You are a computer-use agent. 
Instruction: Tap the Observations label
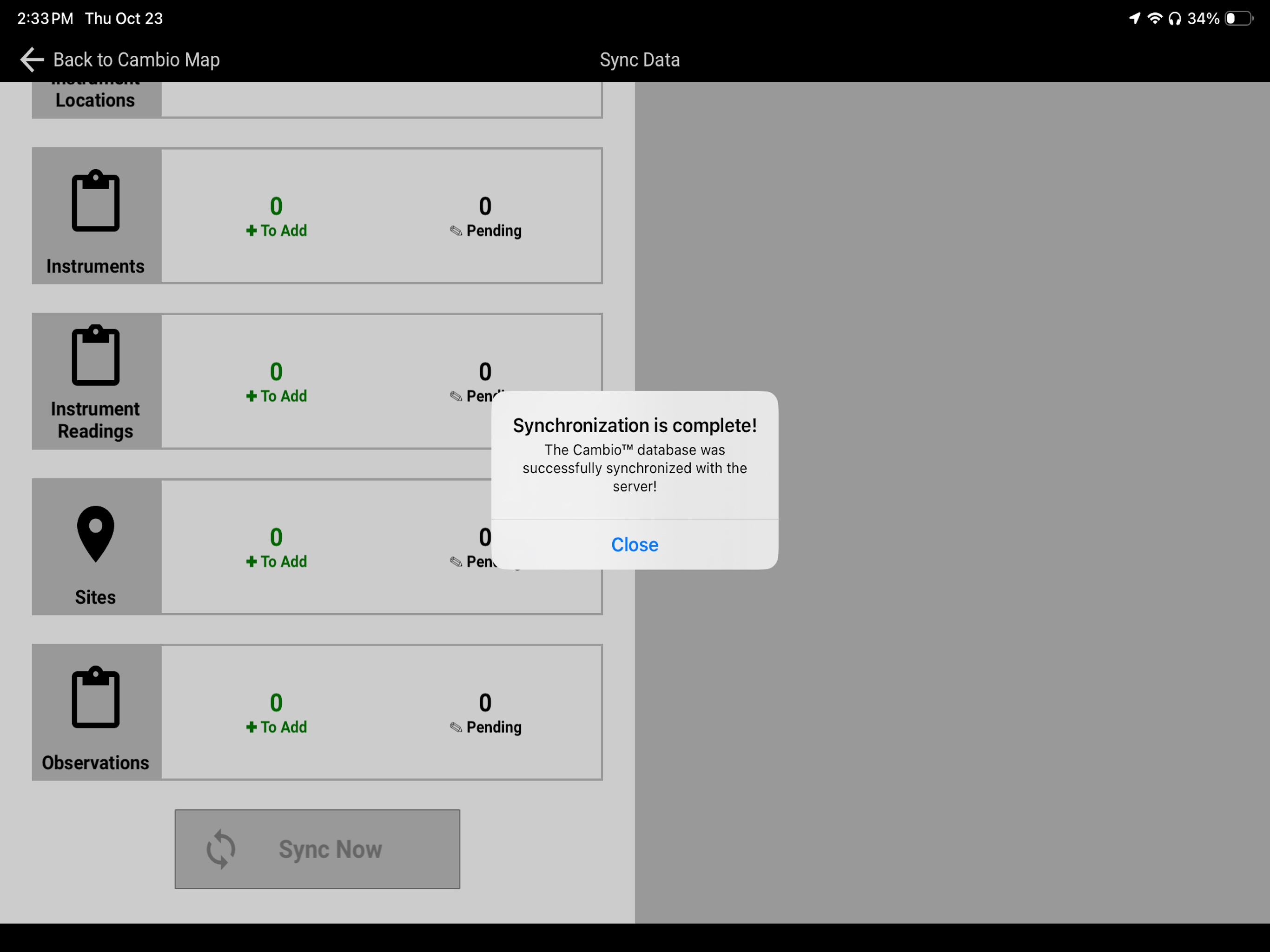coord(95,762)
